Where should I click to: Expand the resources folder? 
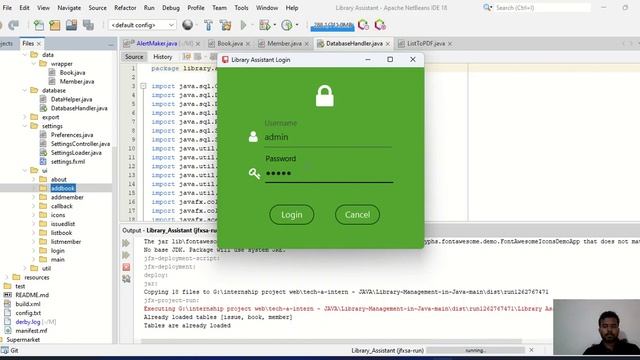7,277
